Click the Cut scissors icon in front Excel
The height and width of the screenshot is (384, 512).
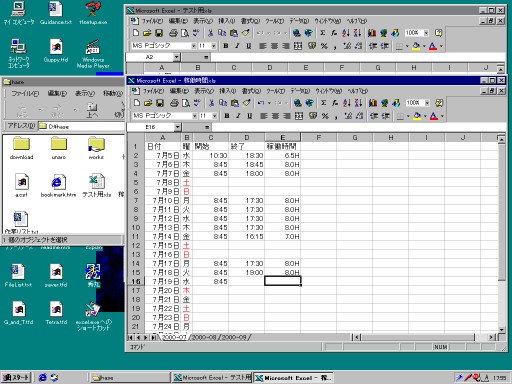(211, 103)
